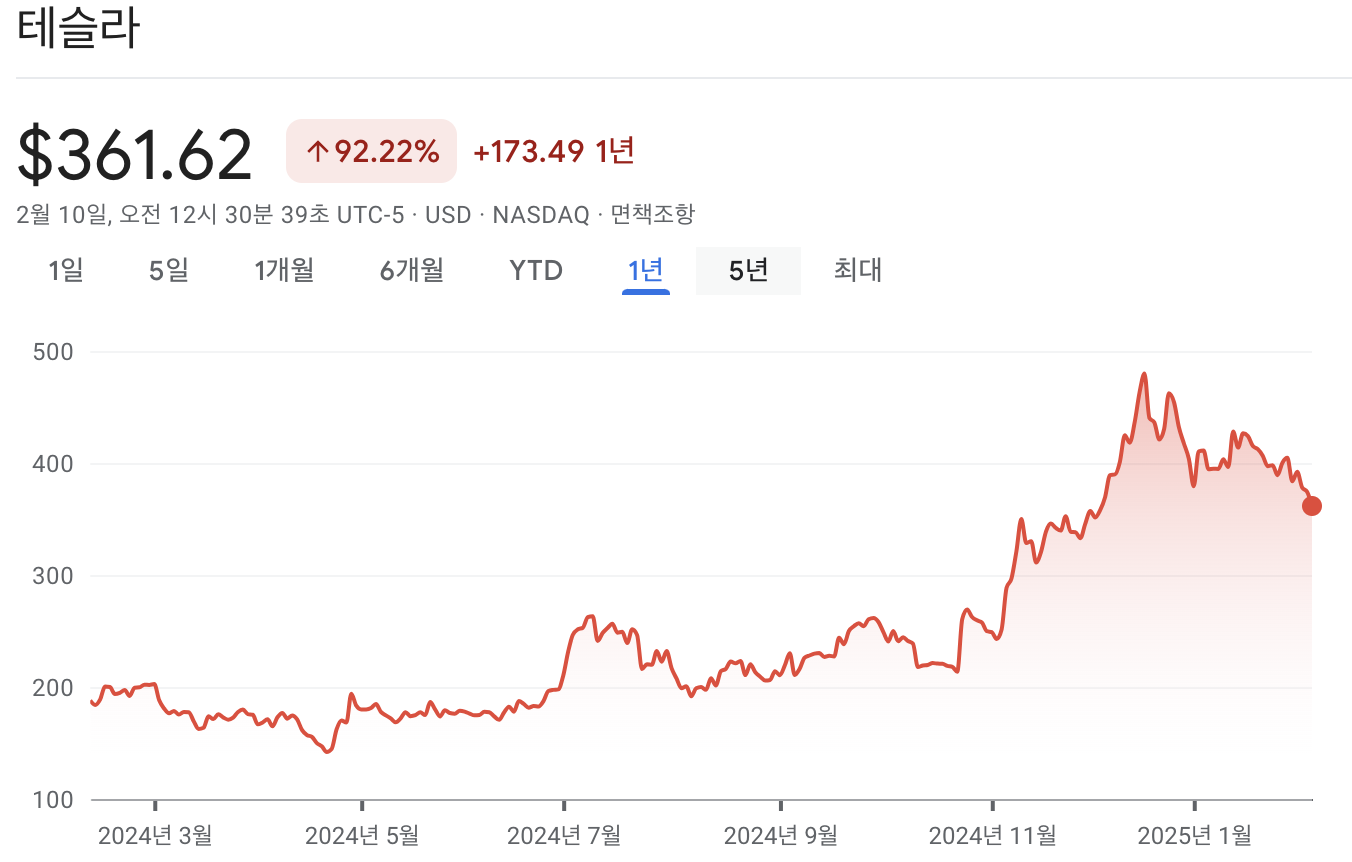Switch to the 5년 range tab
The height and width of the screenshot is (862, 1352).
748,270
